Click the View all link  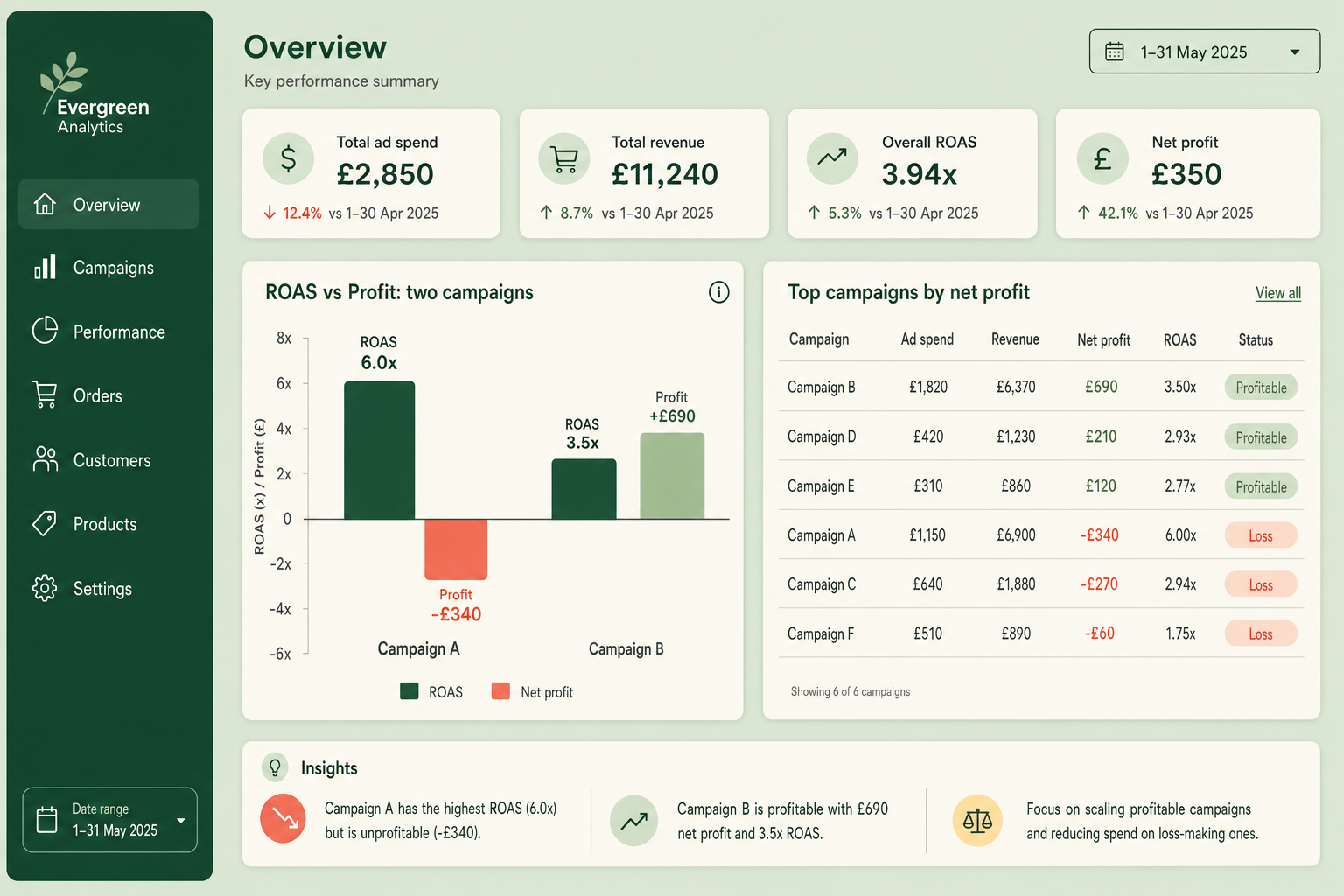(x=1278, y=293)
